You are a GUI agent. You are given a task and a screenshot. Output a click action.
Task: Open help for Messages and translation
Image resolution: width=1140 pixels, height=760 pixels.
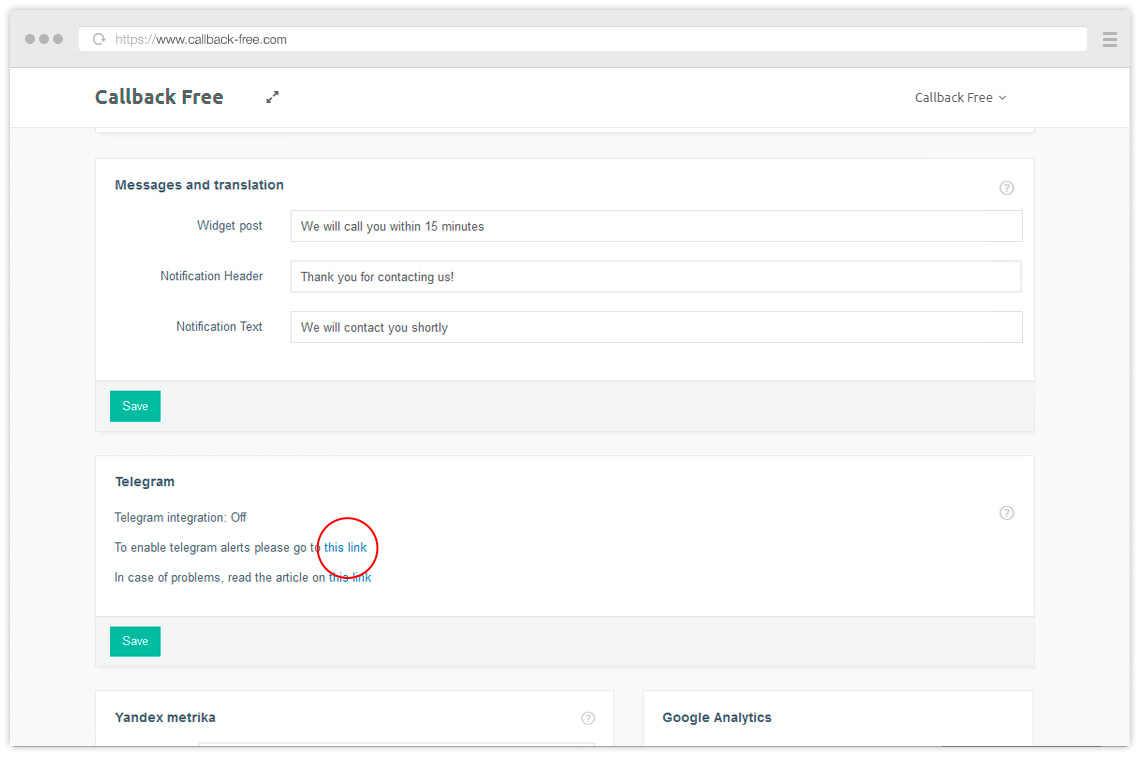coord(1006,188)
